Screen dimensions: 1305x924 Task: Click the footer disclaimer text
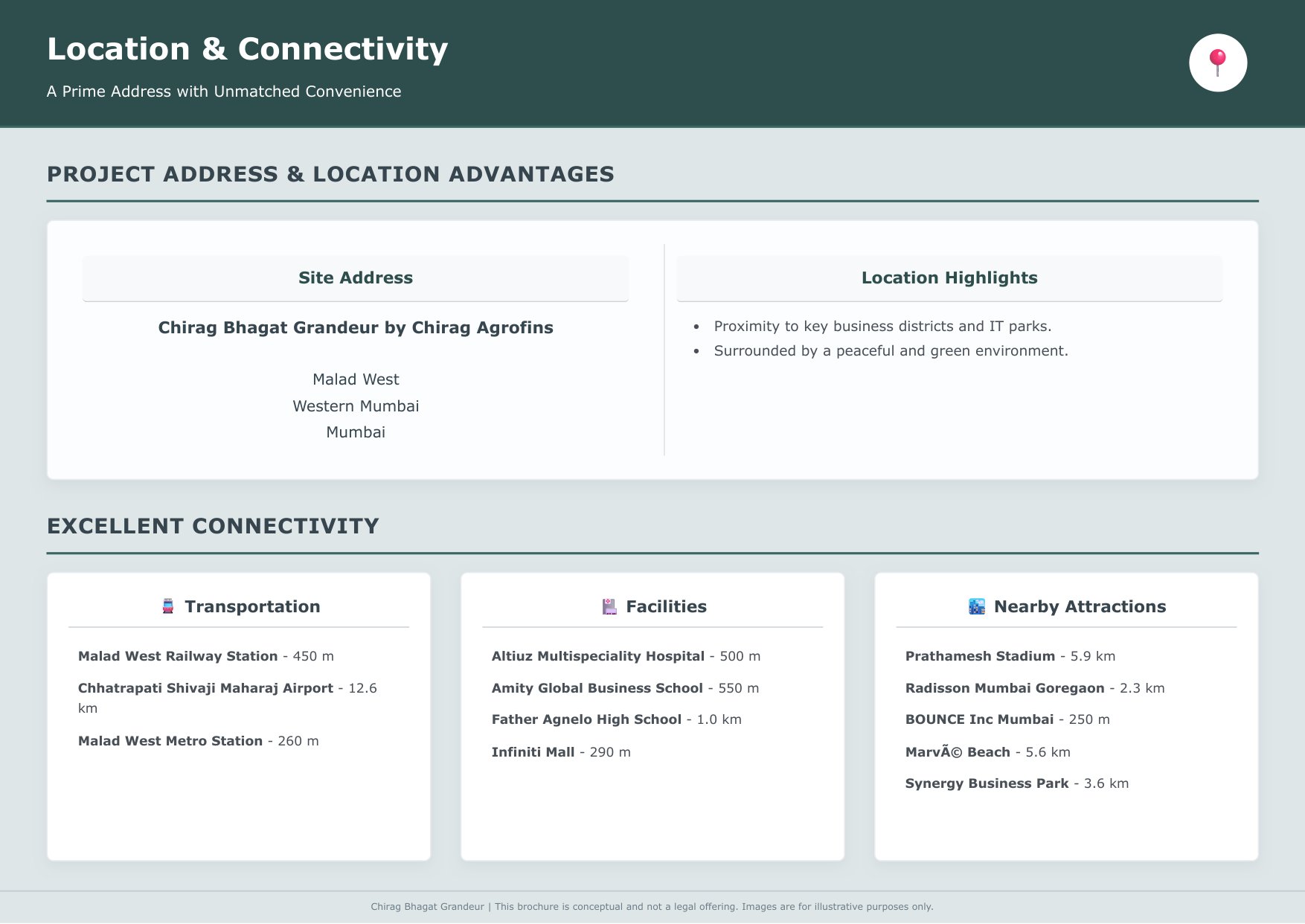(x=652, y=907)
